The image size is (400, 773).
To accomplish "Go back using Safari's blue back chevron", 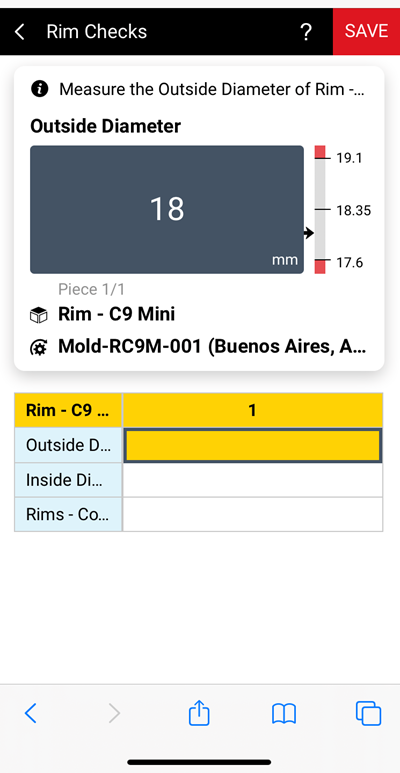I will [31, 713].
